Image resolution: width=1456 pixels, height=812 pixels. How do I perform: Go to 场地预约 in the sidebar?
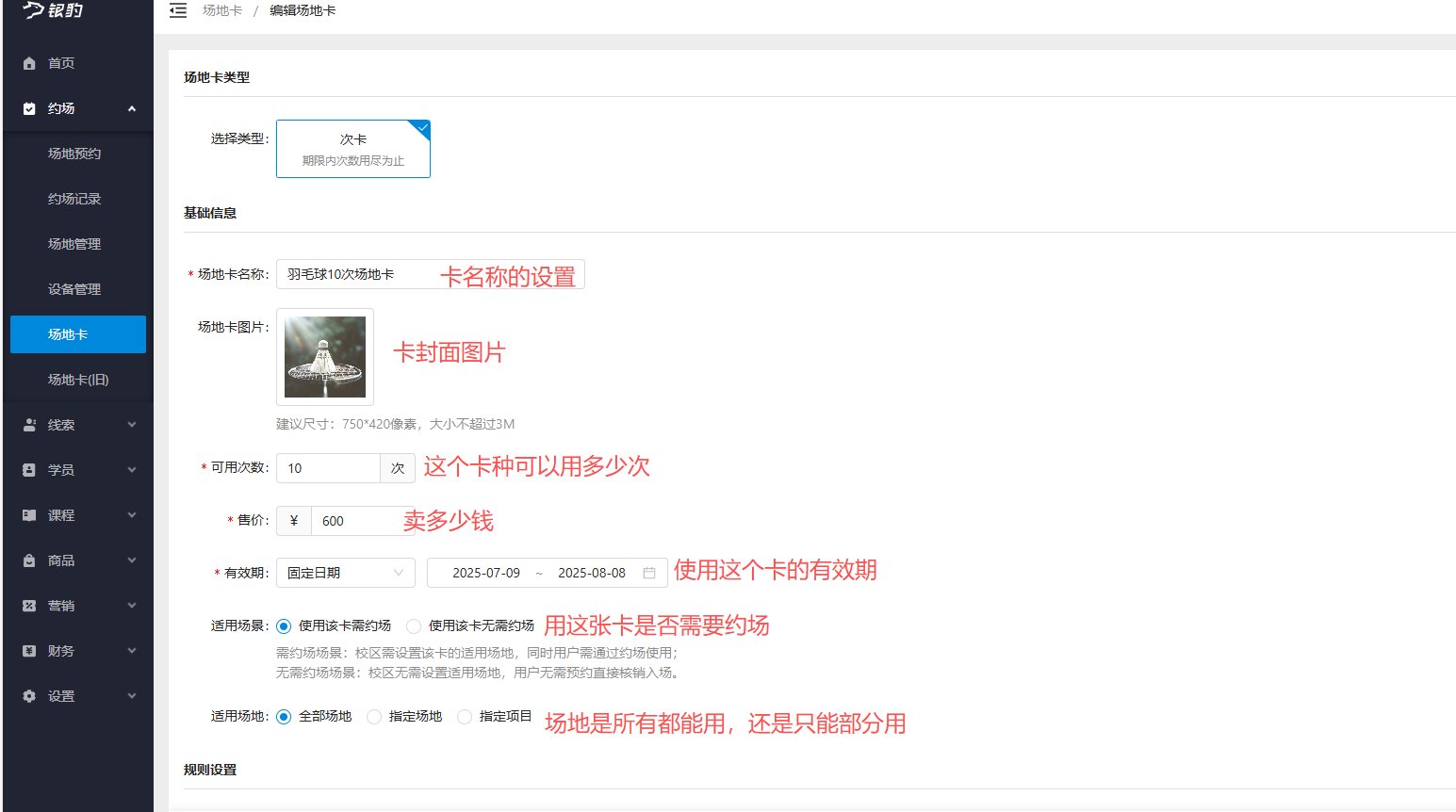pyautogui.click(x=73, y=153)
